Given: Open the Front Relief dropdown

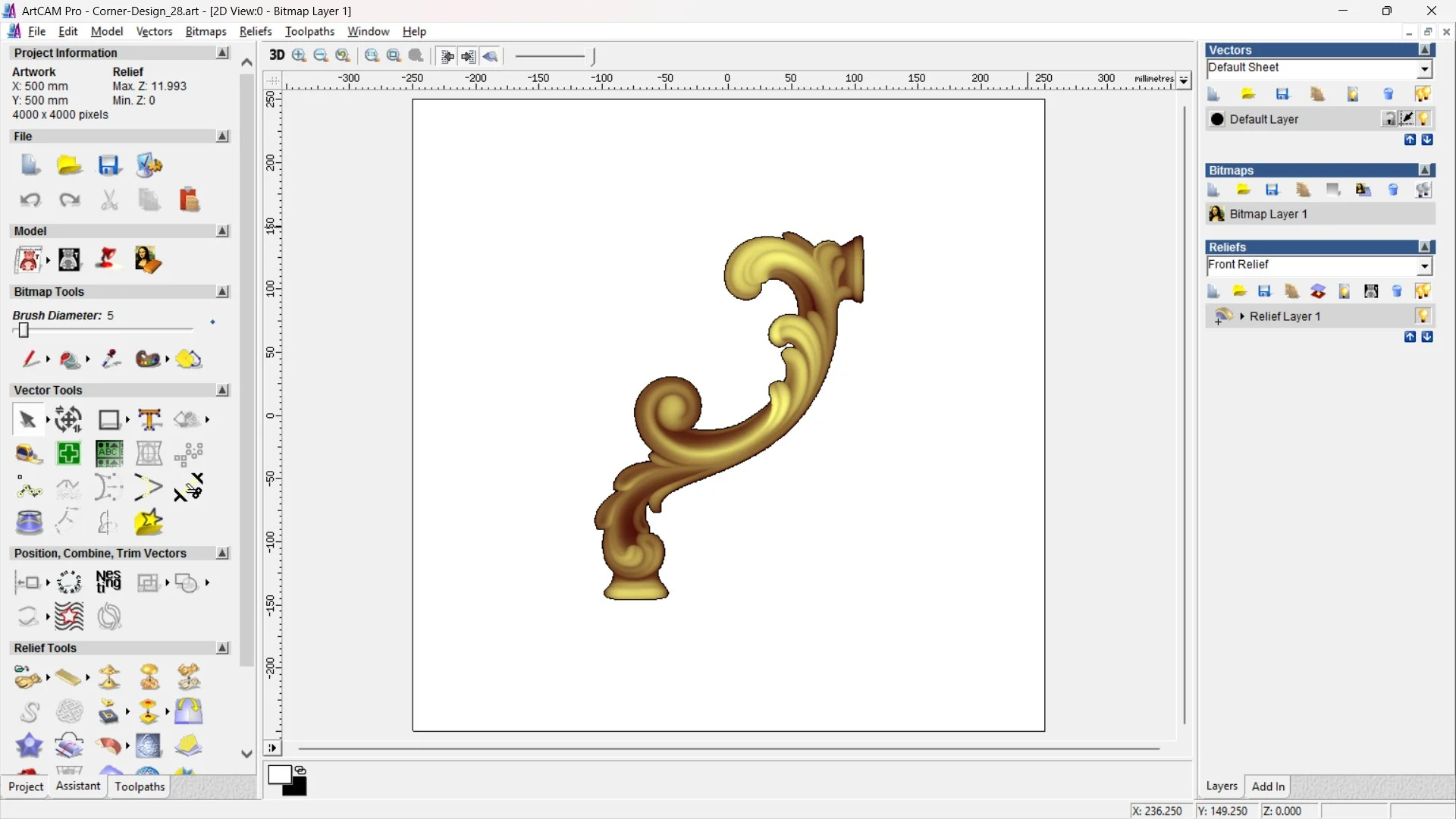Looking at the screenshot, I should click(1424, 266).
